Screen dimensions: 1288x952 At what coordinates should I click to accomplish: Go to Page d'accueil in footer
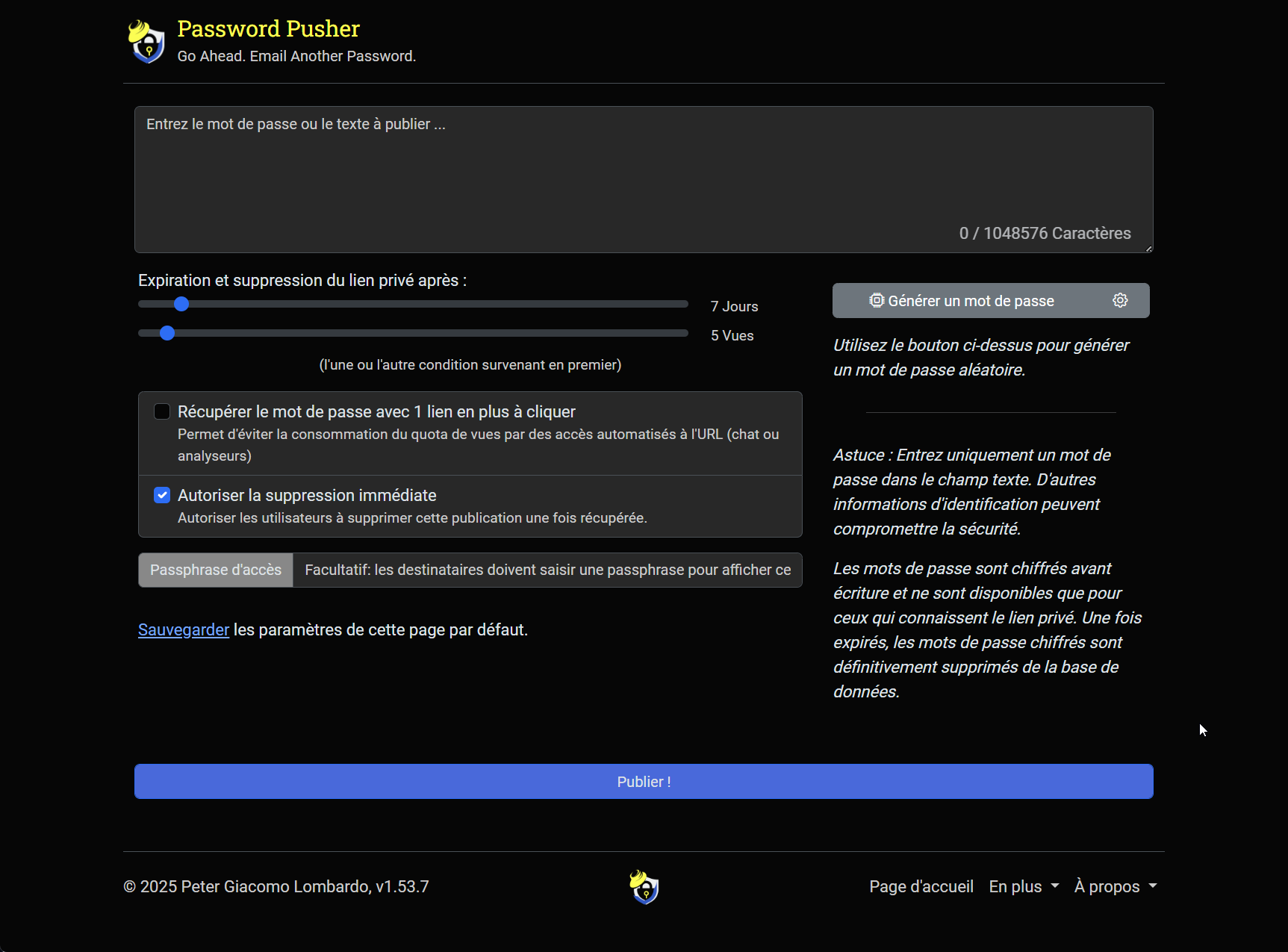click(921, 886)
